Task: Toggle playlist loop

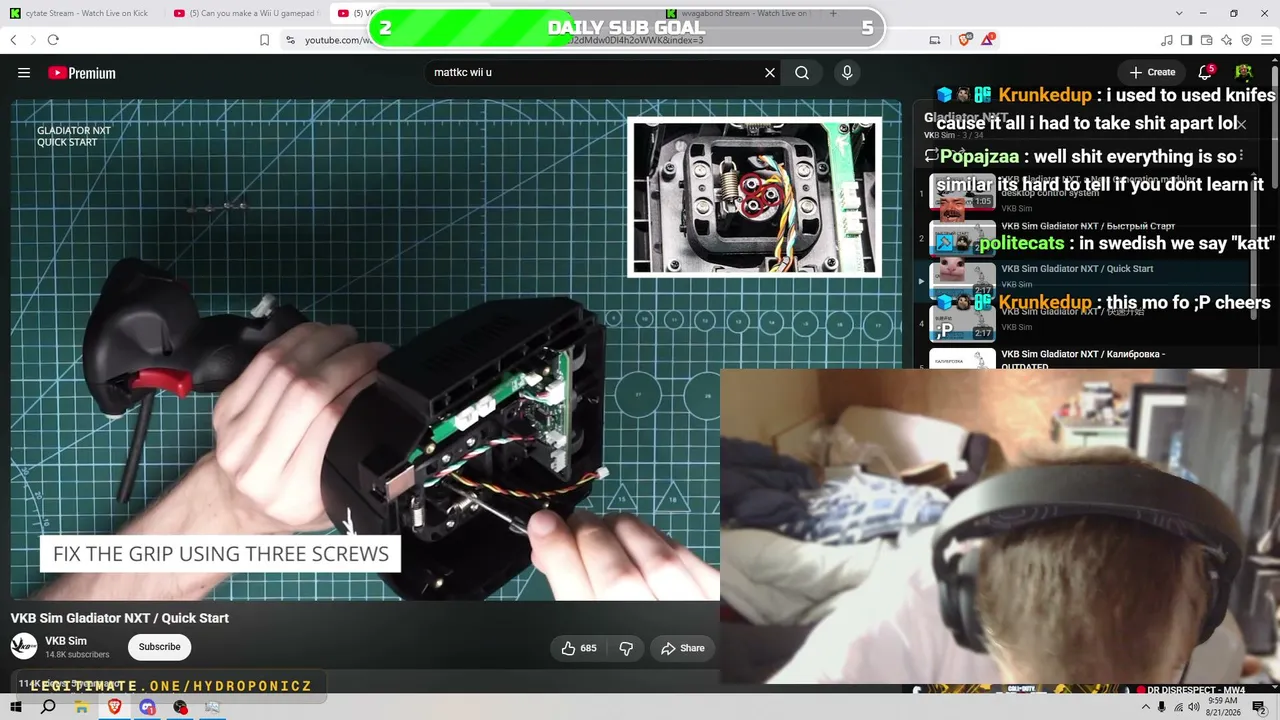Action: [931, 155]
